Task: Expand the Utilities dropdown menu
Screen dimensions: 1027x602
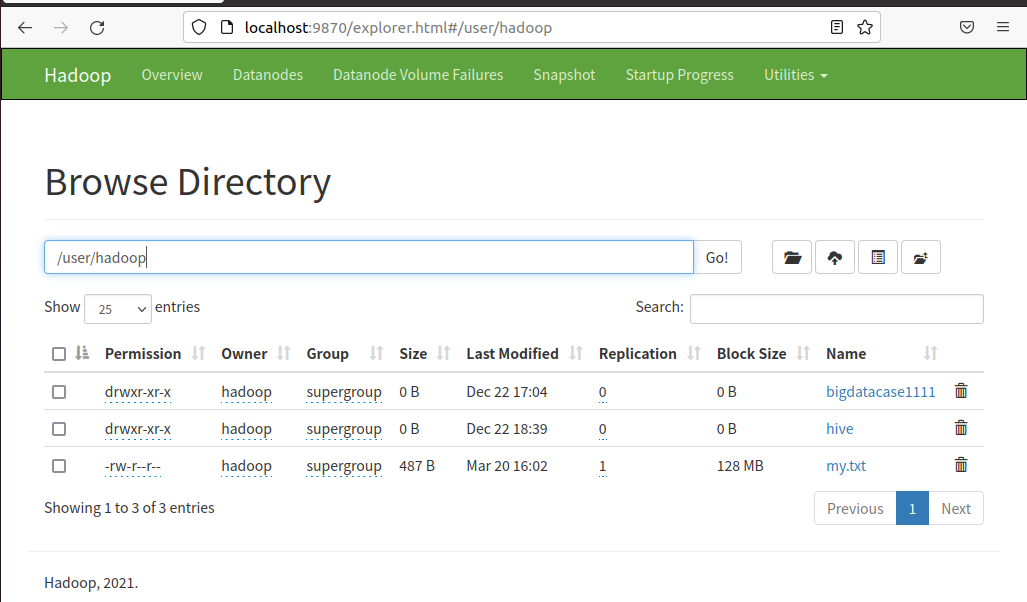Action: coord(795,75)
